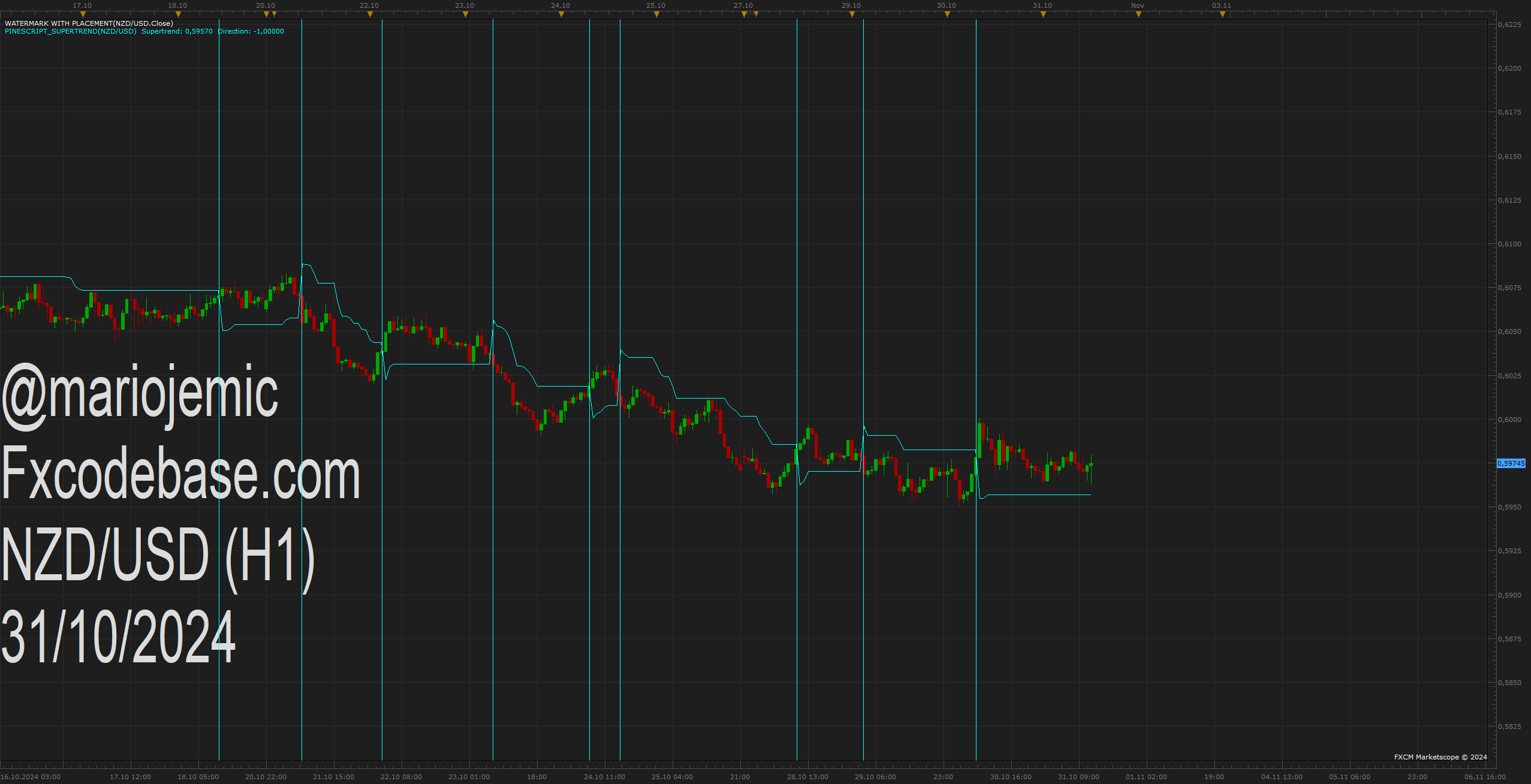
Task: Click the orange day marker under Nov
Action: (x=1138, y=14)
